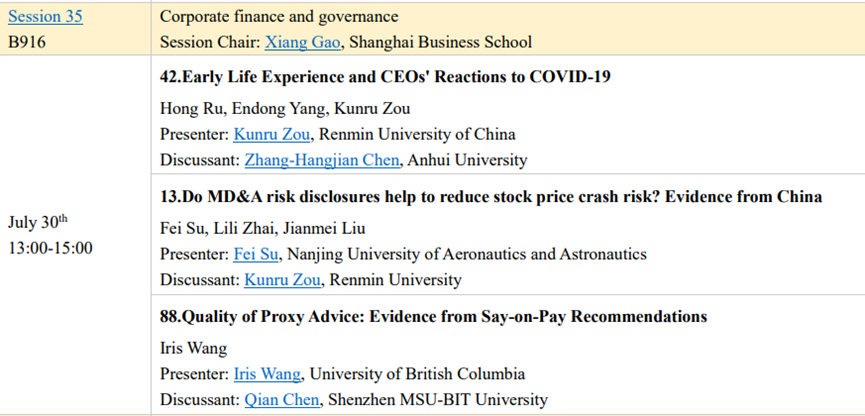Click the Quality of Proxy Advice title
865x416 pixels.
tap(434, 317)
